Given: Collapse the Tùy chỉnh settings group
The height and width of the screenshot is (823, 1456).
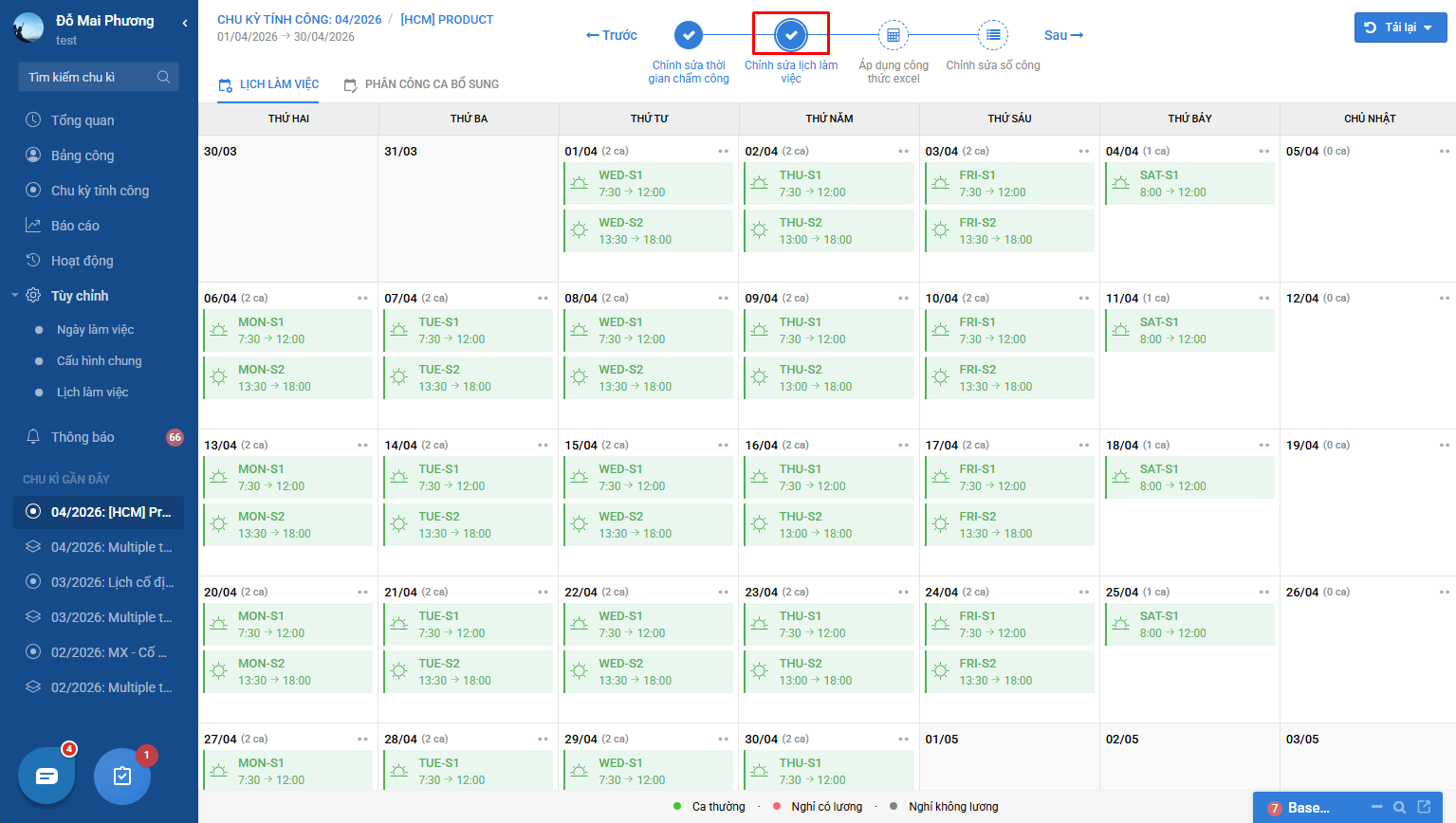Looking at the screenshot, I should (x=15, y=296).
